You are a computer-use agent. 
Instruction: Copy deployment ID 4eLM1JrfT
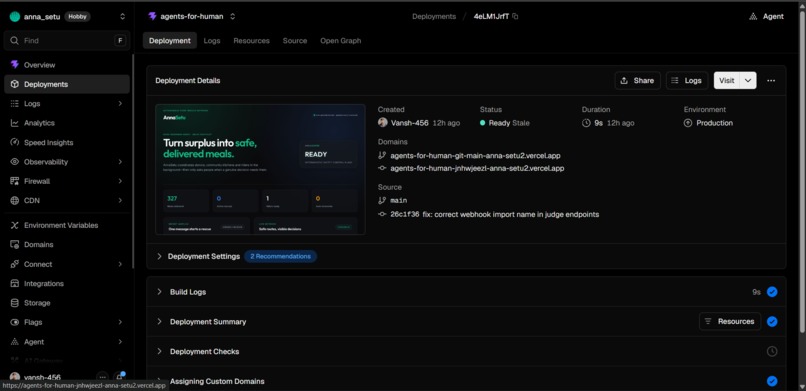(516, 16)
